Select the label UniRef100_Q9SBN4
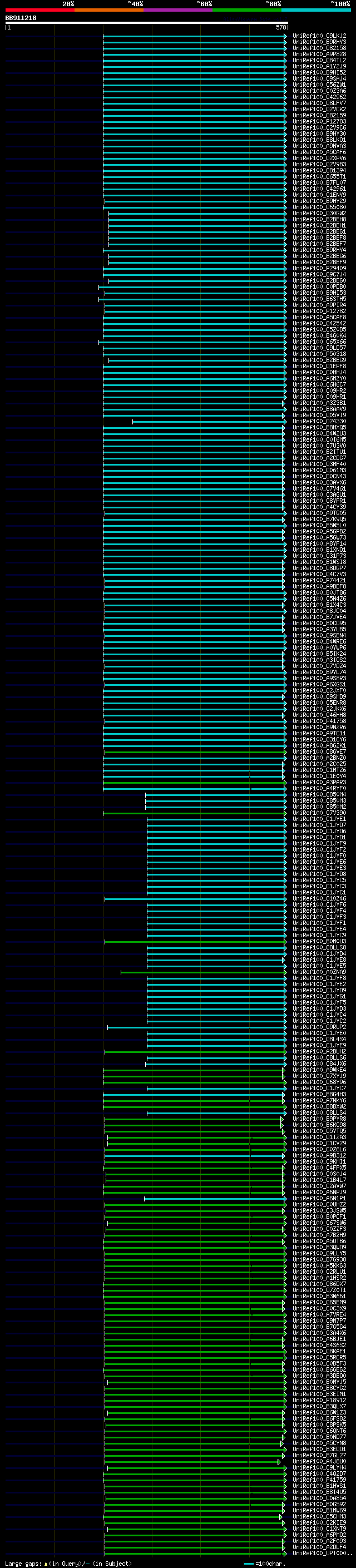 coord(319,636)
